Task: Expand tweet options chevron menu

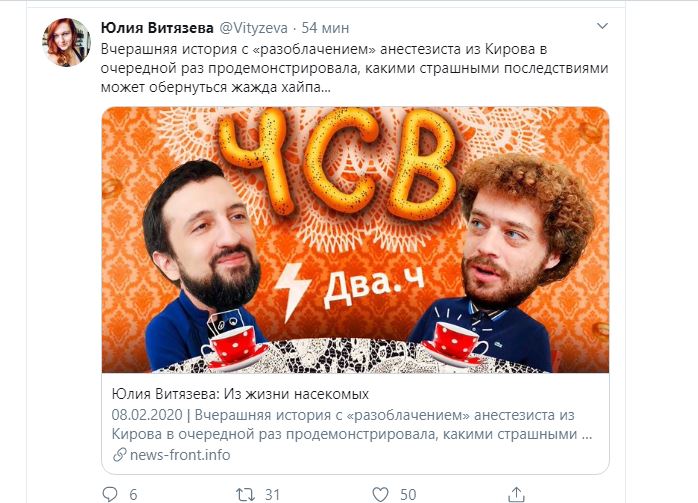Action: coord(602,26)
